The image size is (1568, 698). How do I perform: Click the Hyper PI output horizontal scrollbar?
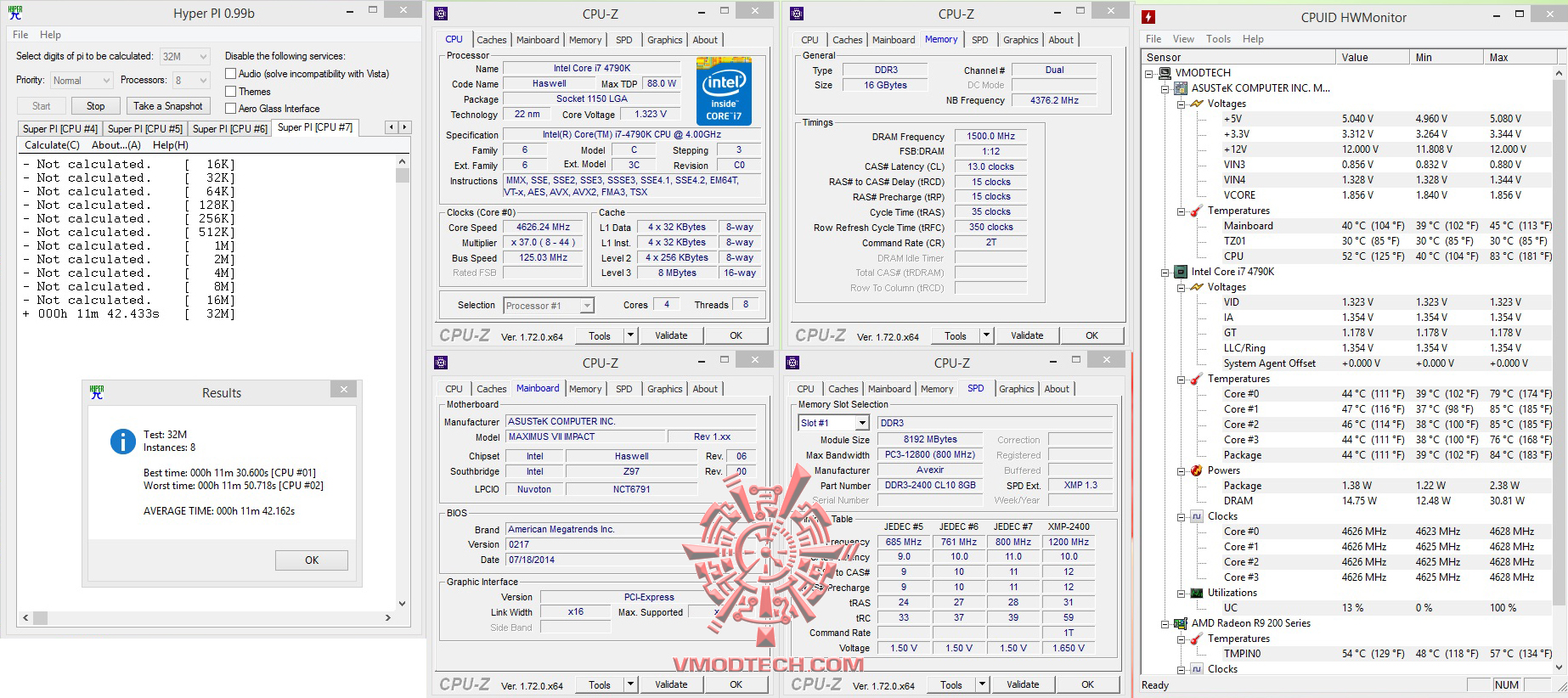206,617
